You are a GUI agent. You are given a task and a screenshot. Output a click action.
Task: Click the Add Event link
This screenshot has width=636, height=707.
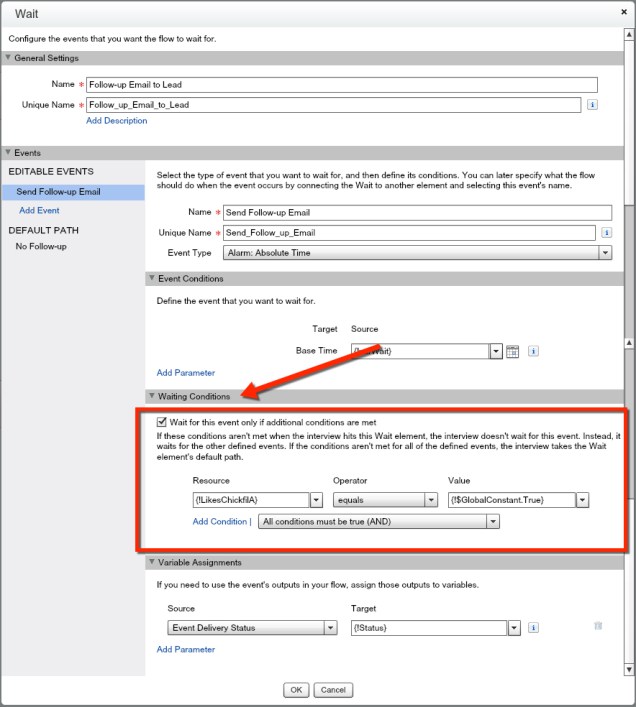coord(40,211)
